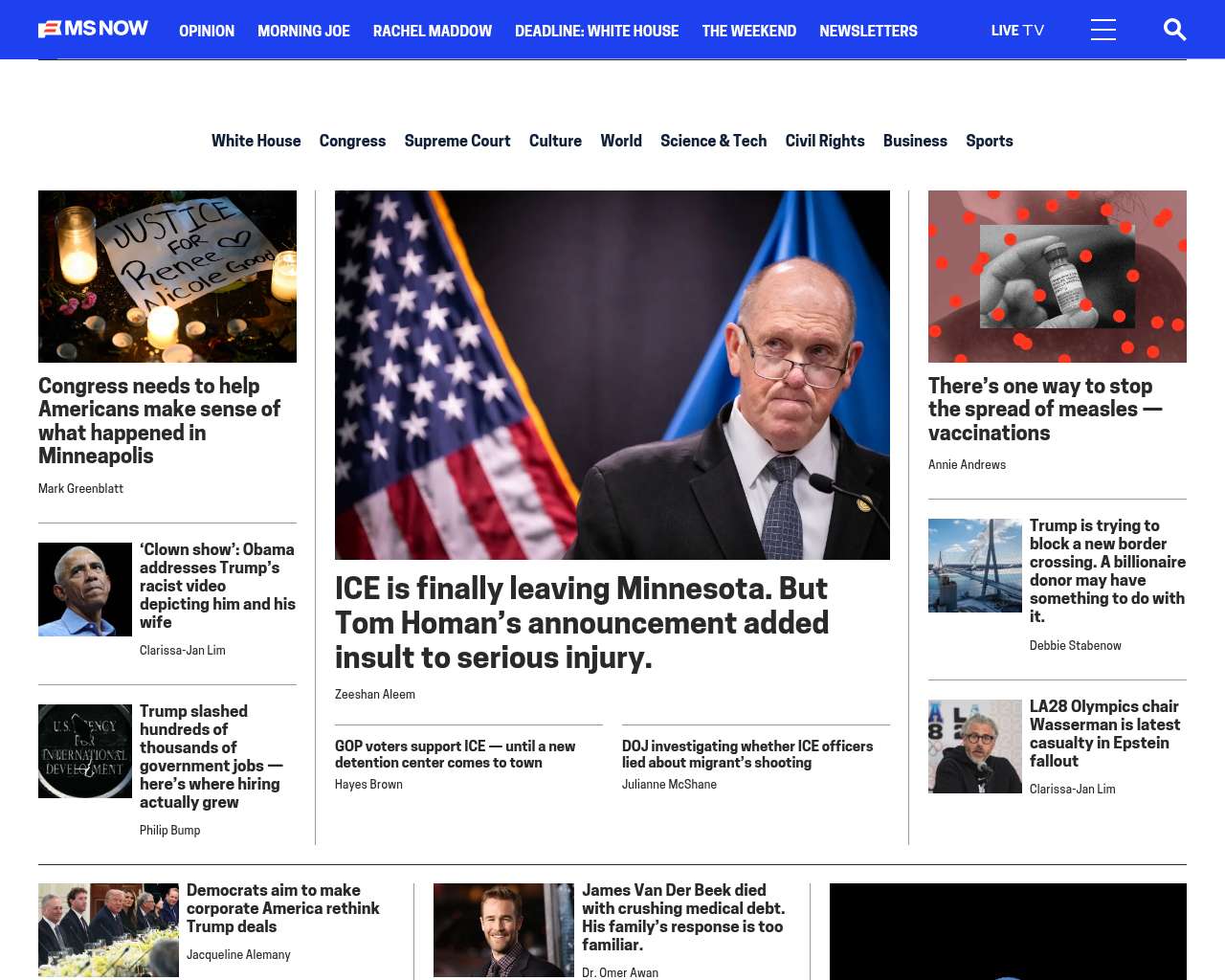The height and width of the screenshot is (980, 1225).
Task: Open the Justice for Renee candle photo
Action: coord(167,277)
